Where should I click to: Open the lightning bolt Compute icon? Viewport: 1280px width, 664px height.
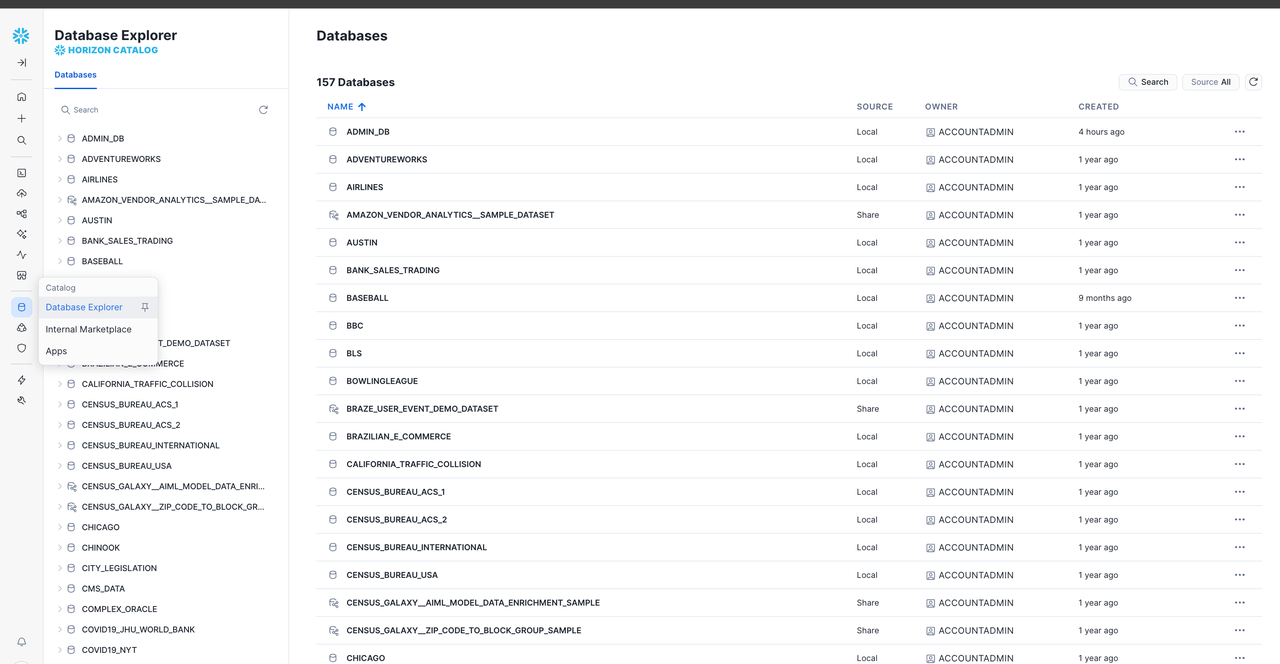(21, 380)
